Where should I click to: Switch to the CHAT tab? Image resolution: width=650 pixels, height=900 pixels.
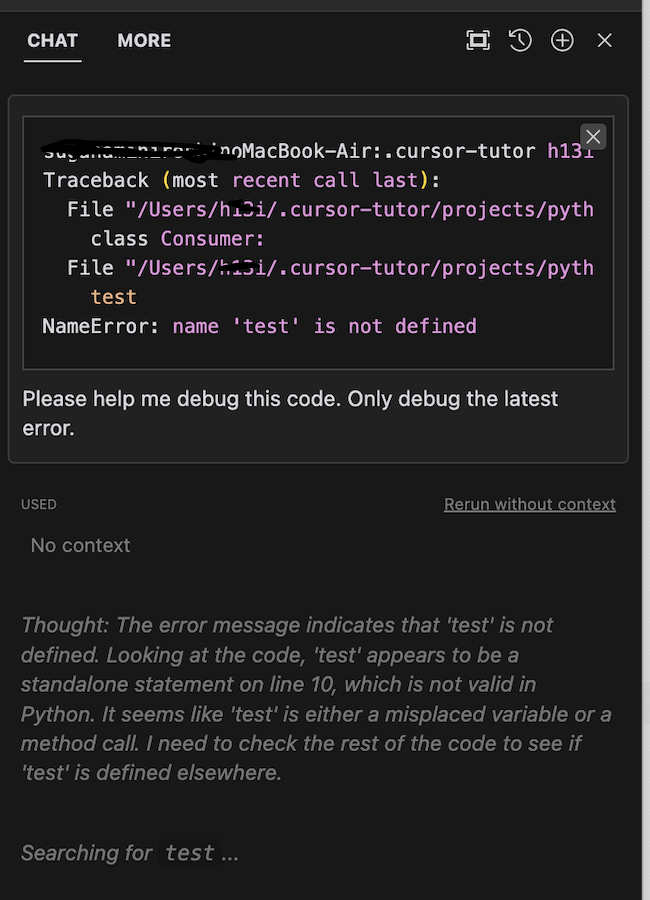pos(52,41)
